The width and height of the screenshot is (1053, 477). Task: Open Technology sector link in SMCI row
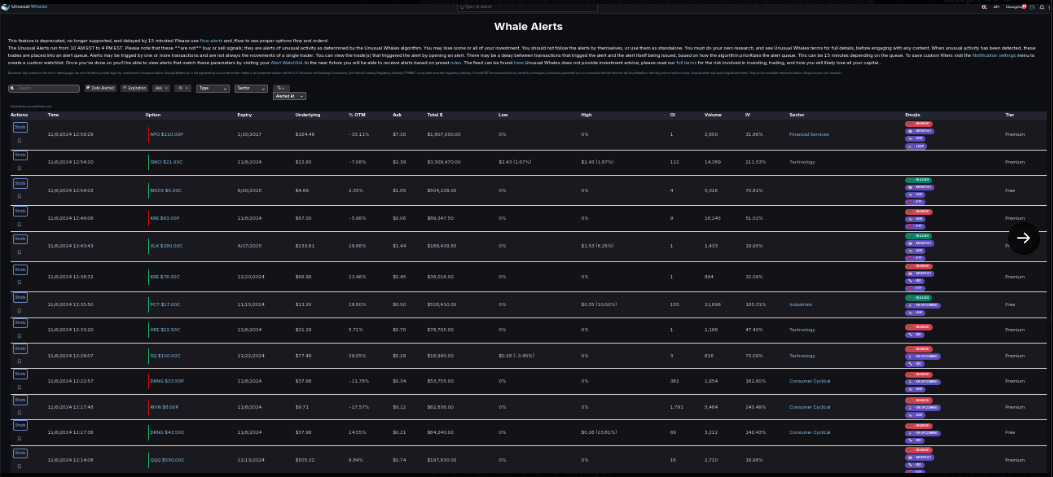tap(802, 162)
